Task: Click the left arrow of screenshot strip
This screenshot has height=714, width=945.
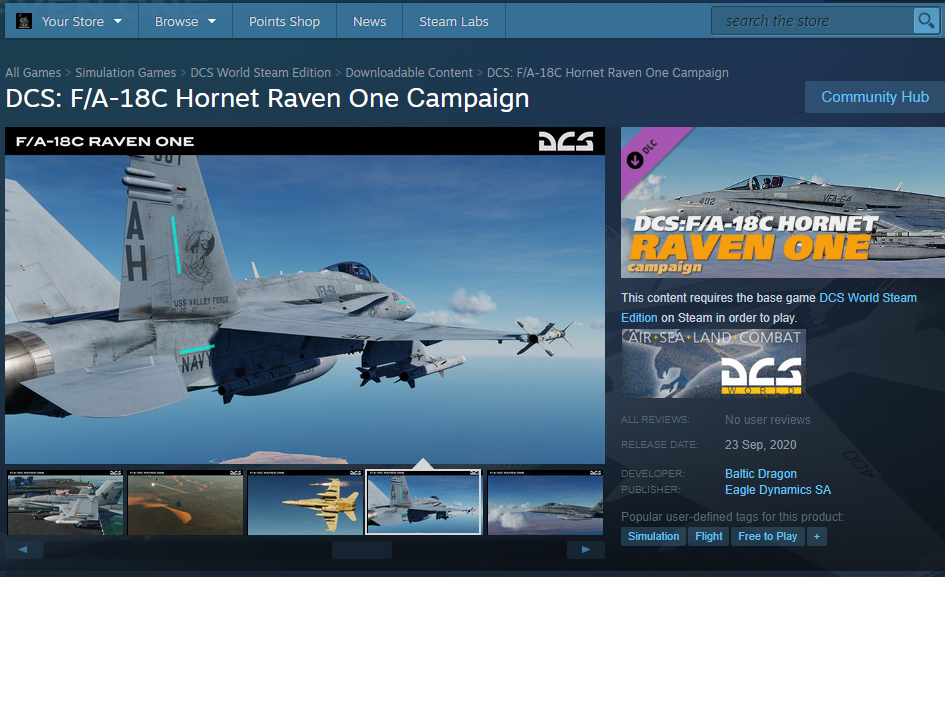Action: tap(24, 550)
